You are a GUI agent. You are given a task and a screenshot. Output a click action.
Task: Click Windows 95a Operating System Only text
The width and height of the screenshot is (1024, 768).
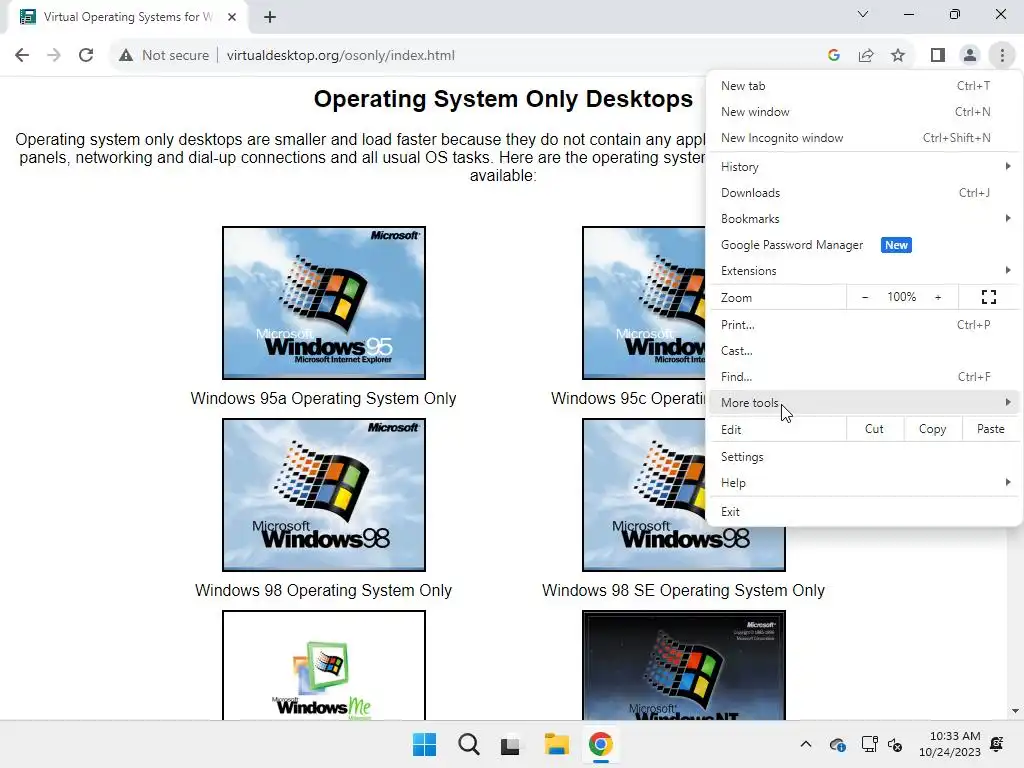[323, 398]
